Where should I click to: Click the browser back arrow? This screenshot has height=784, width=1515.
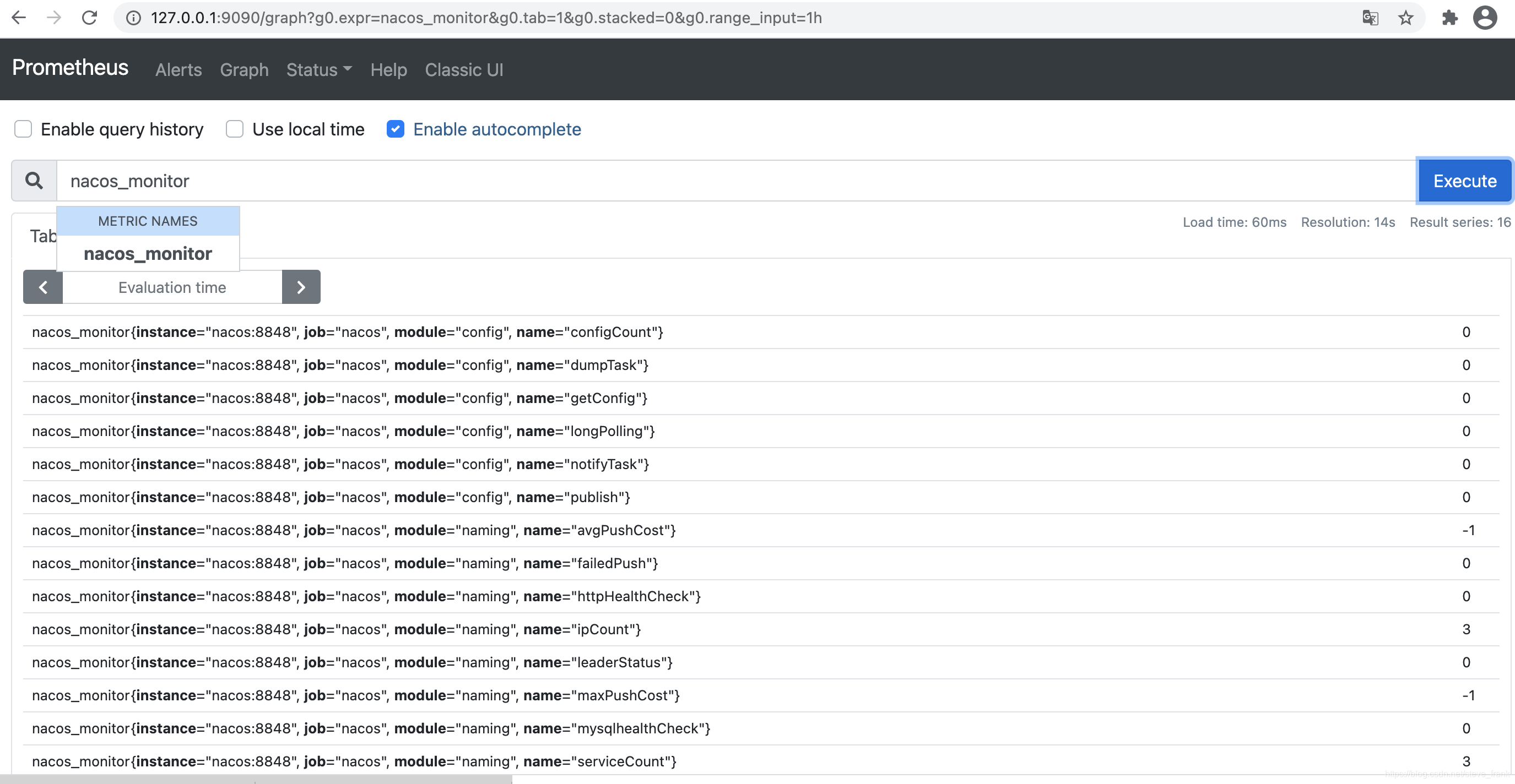tap(18, 18)
